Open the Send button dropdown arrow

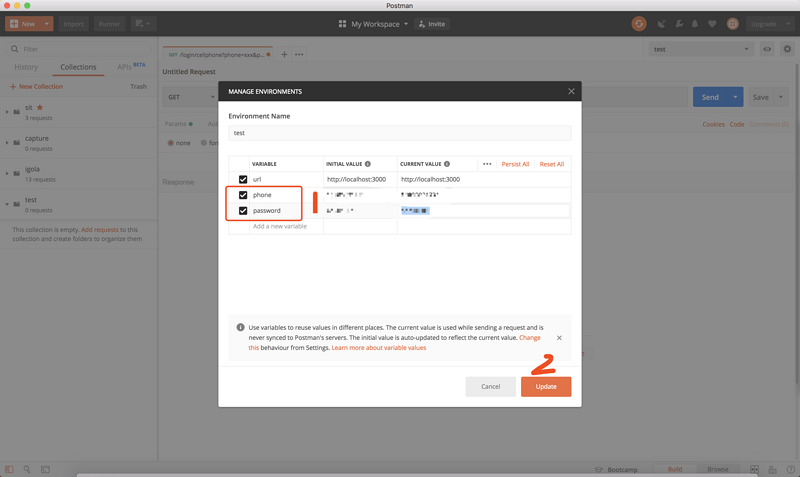pyautogui.click(x=735, y=97)
